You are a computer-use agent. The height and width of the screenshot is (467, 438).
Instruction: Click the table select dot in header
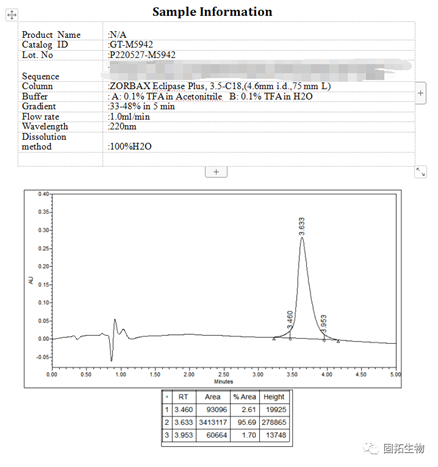click(167, 397)
